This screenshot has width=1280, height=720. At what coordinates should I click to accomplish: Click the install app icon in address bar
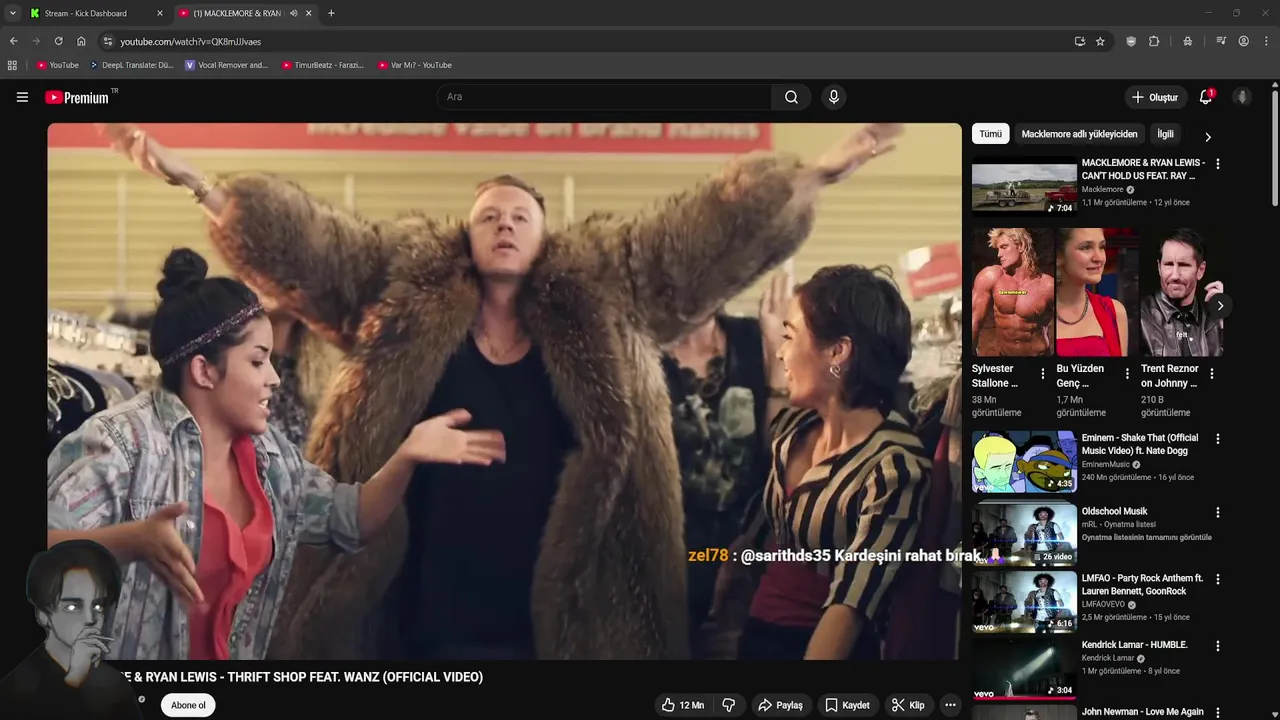click(1079, 41)
